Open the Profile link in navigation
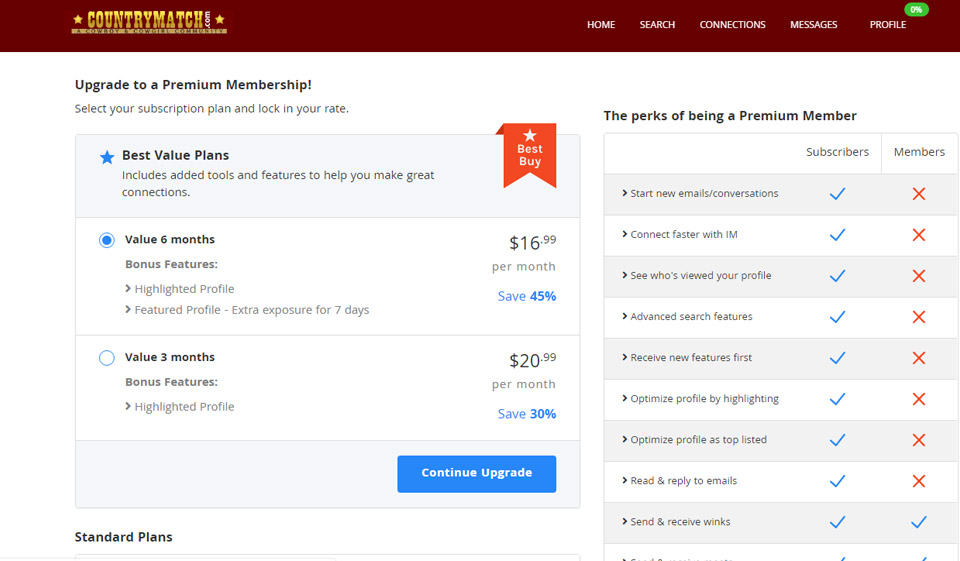The height and width of the screenshot is (561, 960). coord(887,25)
